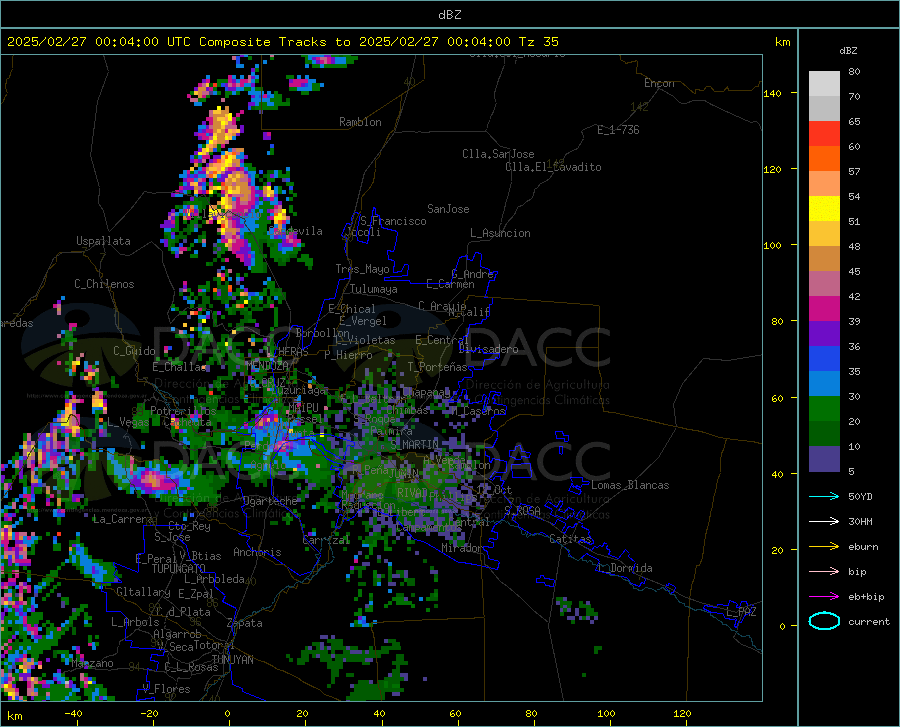Click the 'L_Arboles' map label
The height and width of the screenshot is (727, 900).
pyautogui.click(x=135, y=622)
